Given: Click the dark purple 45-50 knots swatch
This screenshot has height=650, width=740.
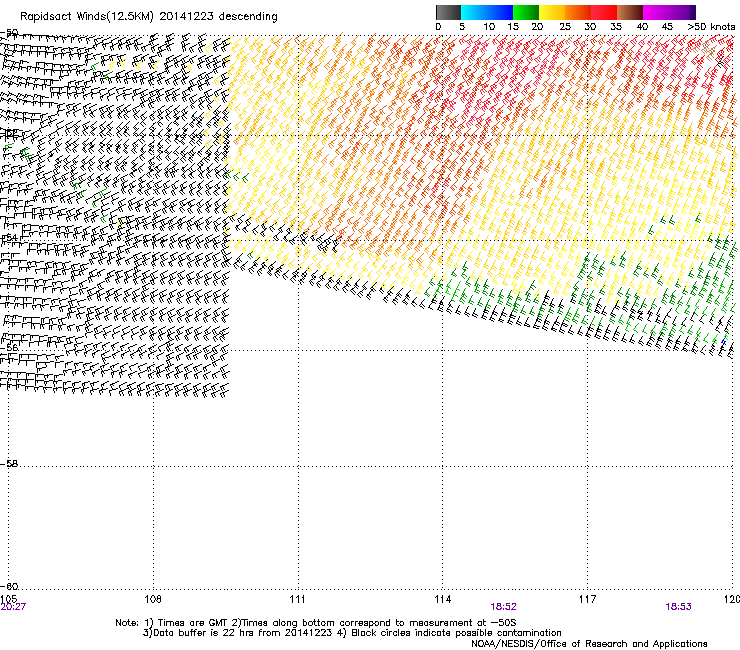Looking at the screenshot, I should click(x=682, y=12).
